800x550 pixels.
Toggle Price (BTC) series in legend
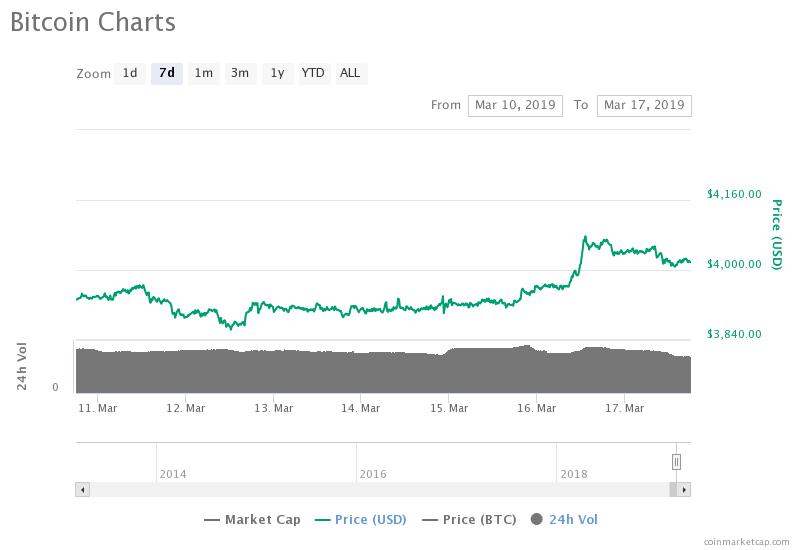470,519
